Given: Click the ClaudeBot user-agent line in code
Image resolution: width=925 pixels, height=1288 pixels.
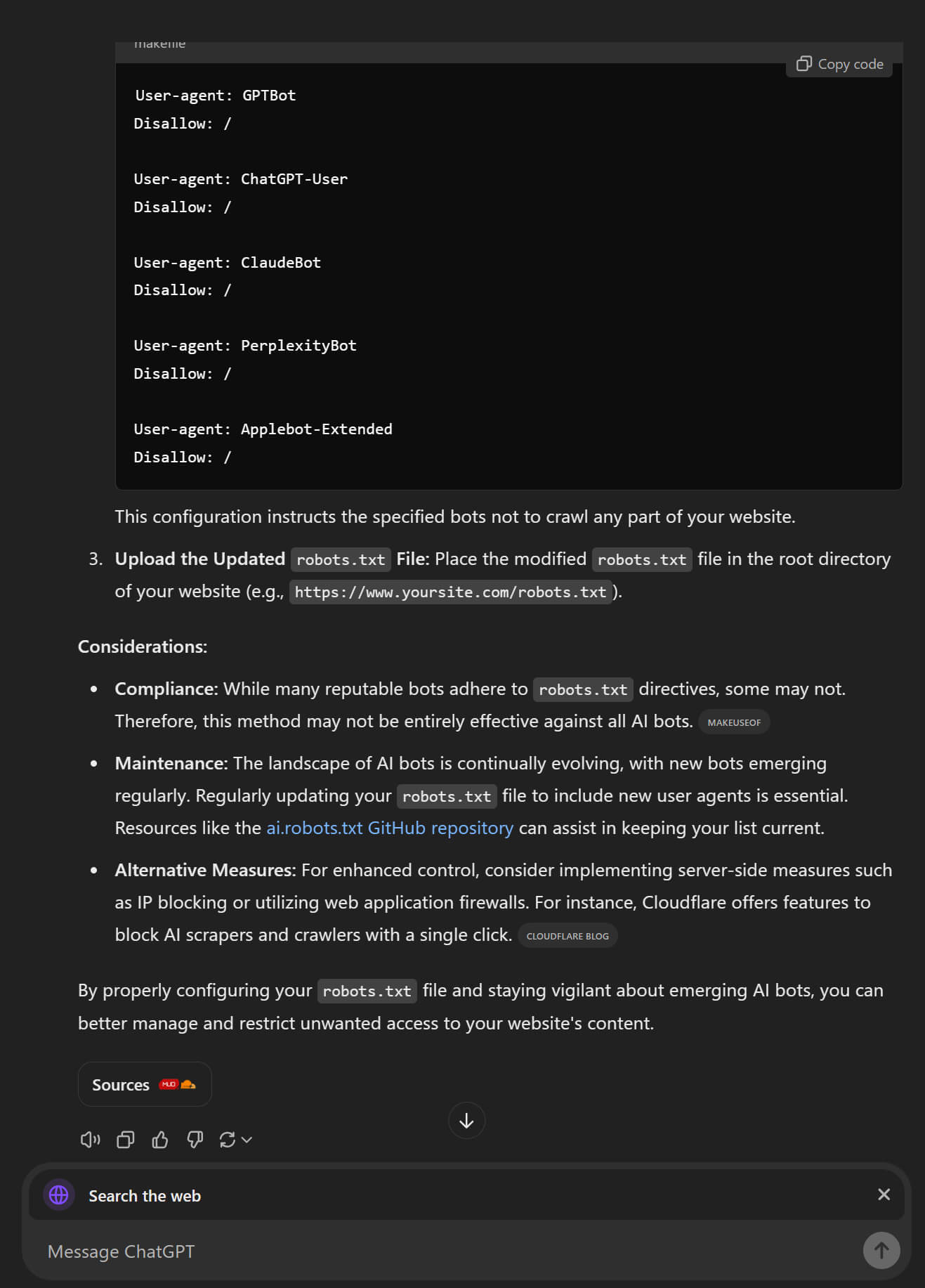Looking at the screenshot, I should [x=228, y=263].
